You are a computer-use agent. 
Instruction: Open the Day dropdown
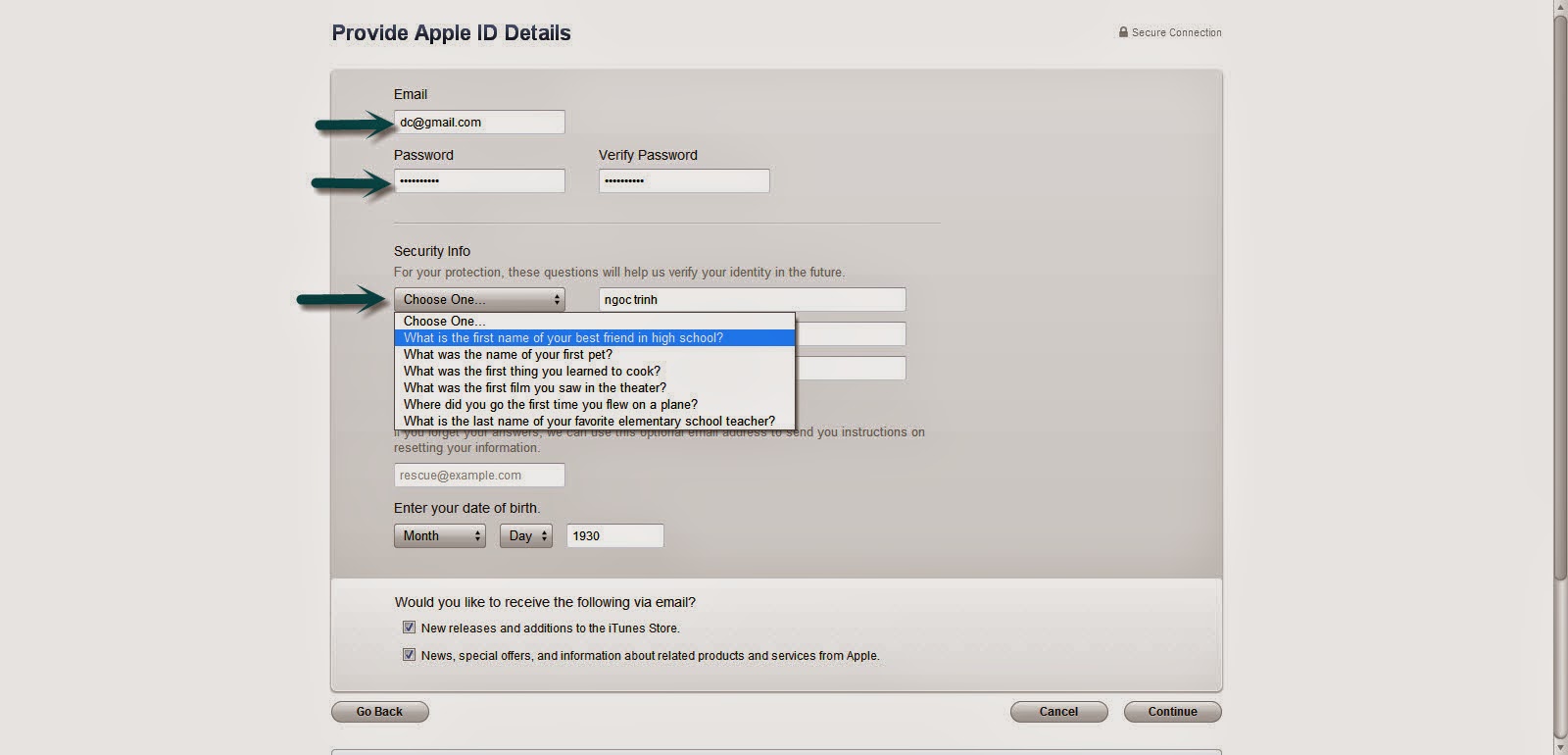pos(526,536)
